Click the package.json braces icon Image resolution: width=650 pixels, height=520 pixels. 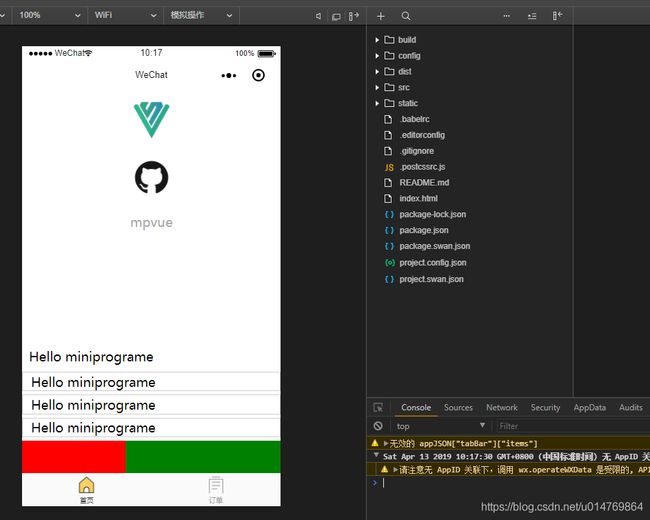point(389,231)
